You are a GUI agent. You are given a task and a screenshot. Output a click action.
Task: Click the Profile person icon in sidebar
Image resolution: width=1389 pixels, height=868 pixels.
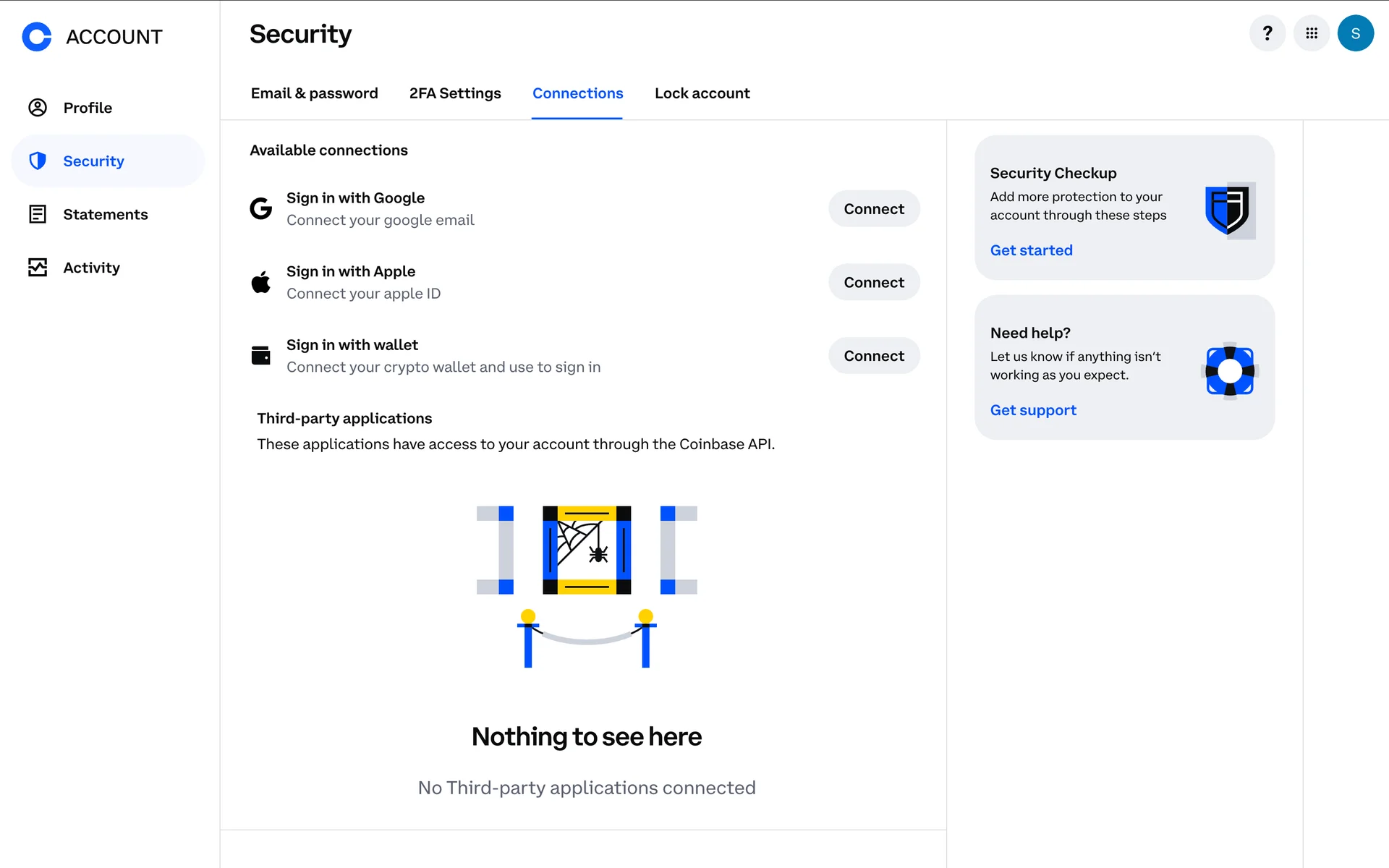tap(38, 108)
